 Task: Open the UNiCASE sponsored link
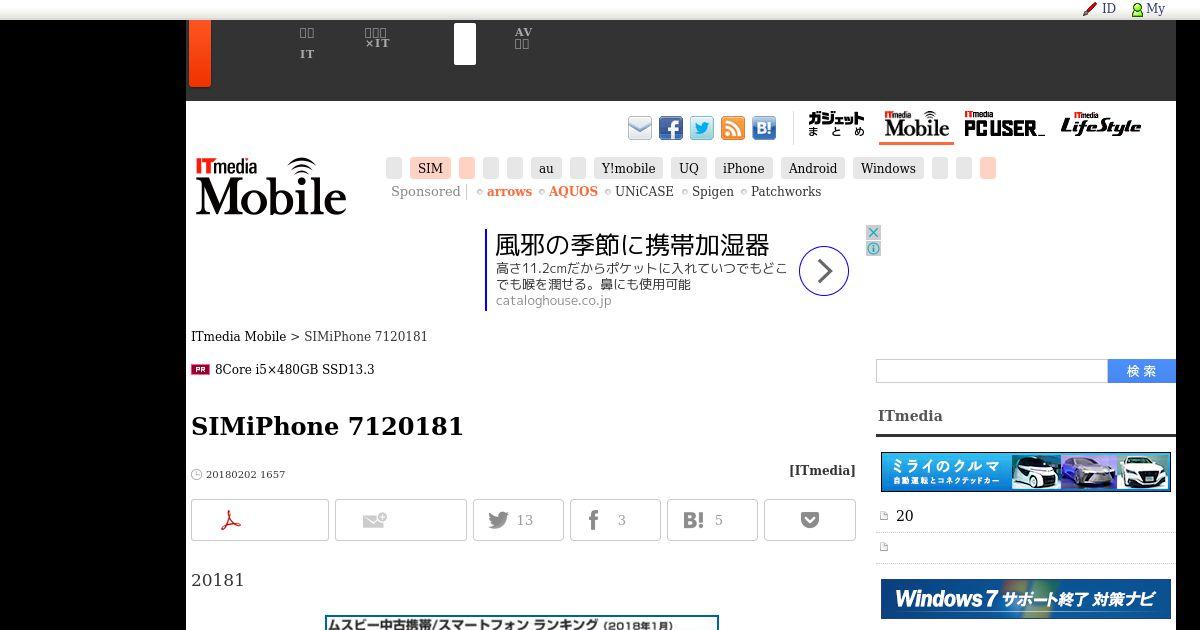click(644, 192)
